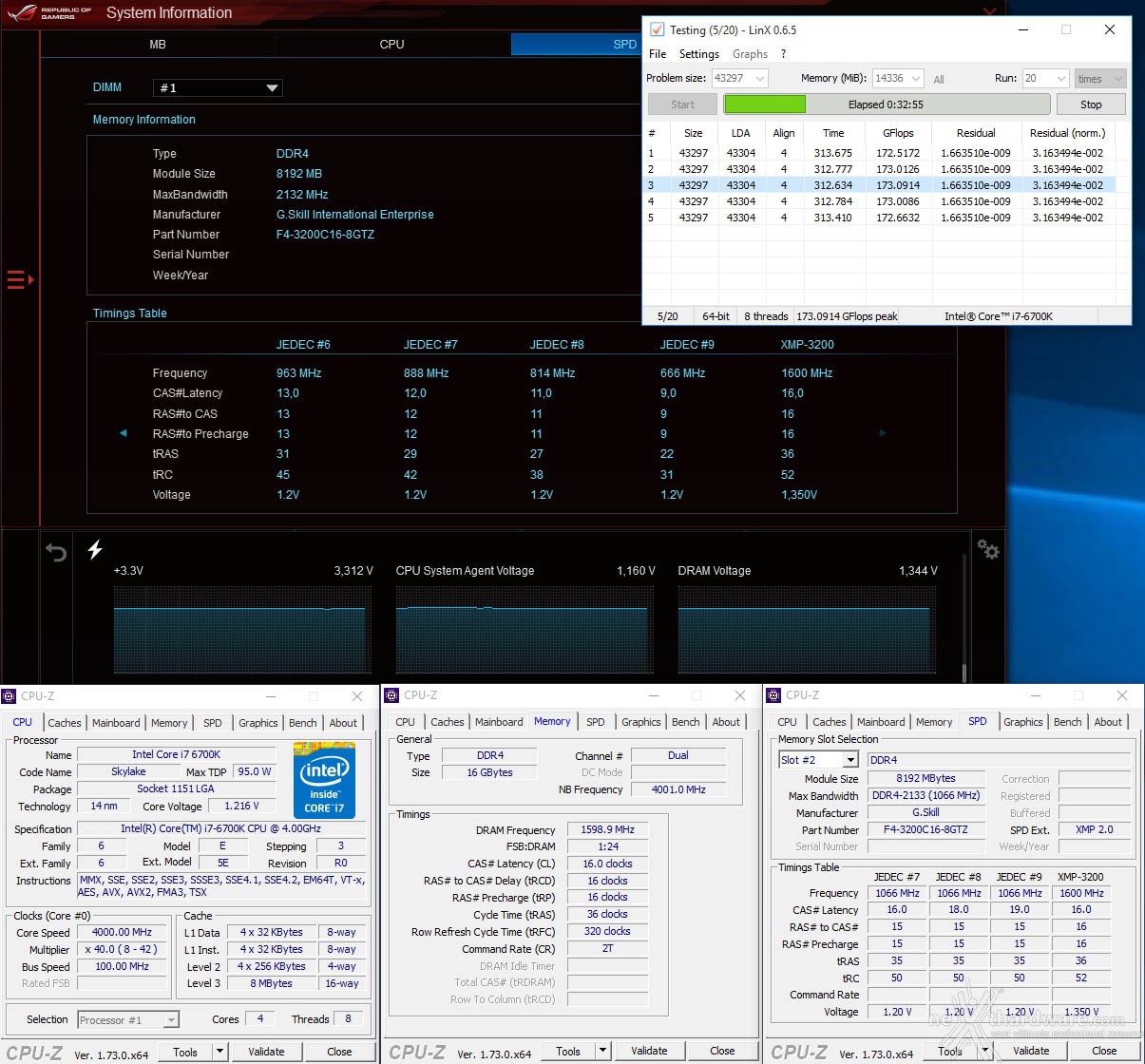The image size is (1145, 1064).
Task: Open the Settings menu in LinX
Action: pyautogui.click(x=698, y=54)
